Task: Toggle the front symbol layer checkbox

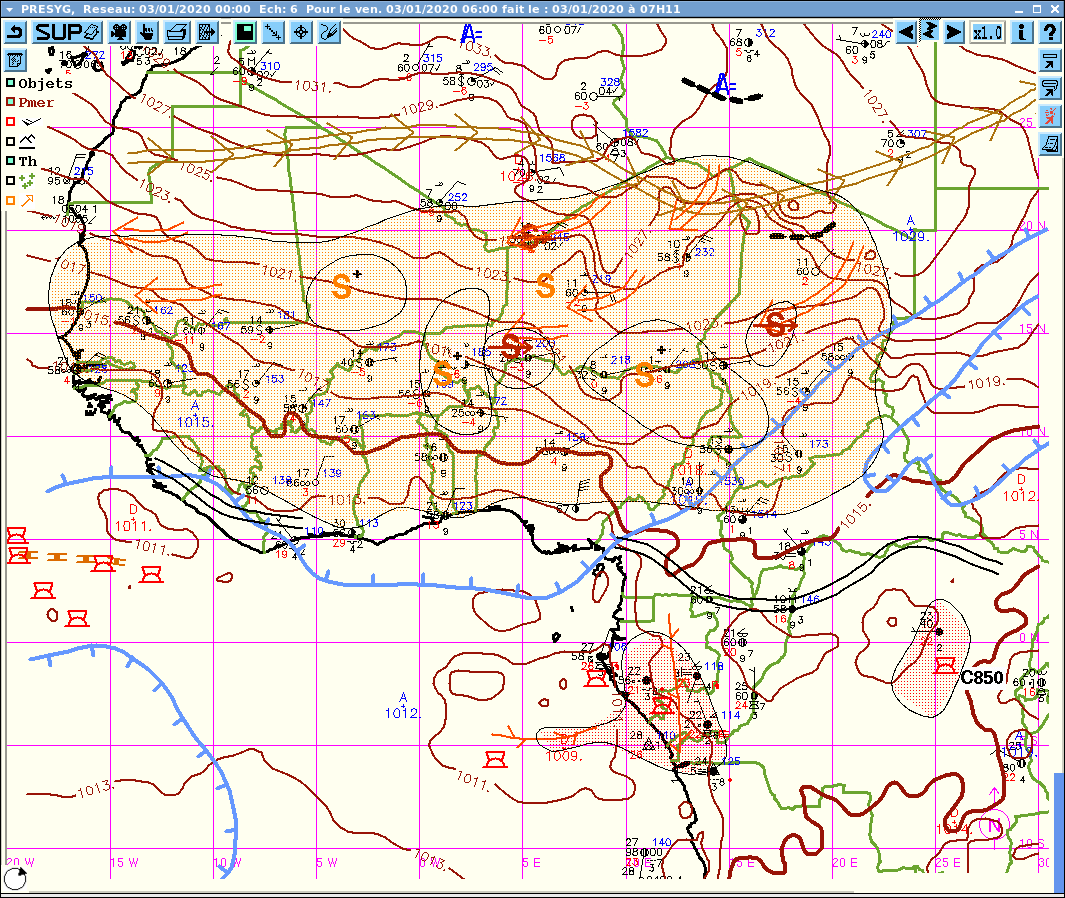Action: pos(10,141)
